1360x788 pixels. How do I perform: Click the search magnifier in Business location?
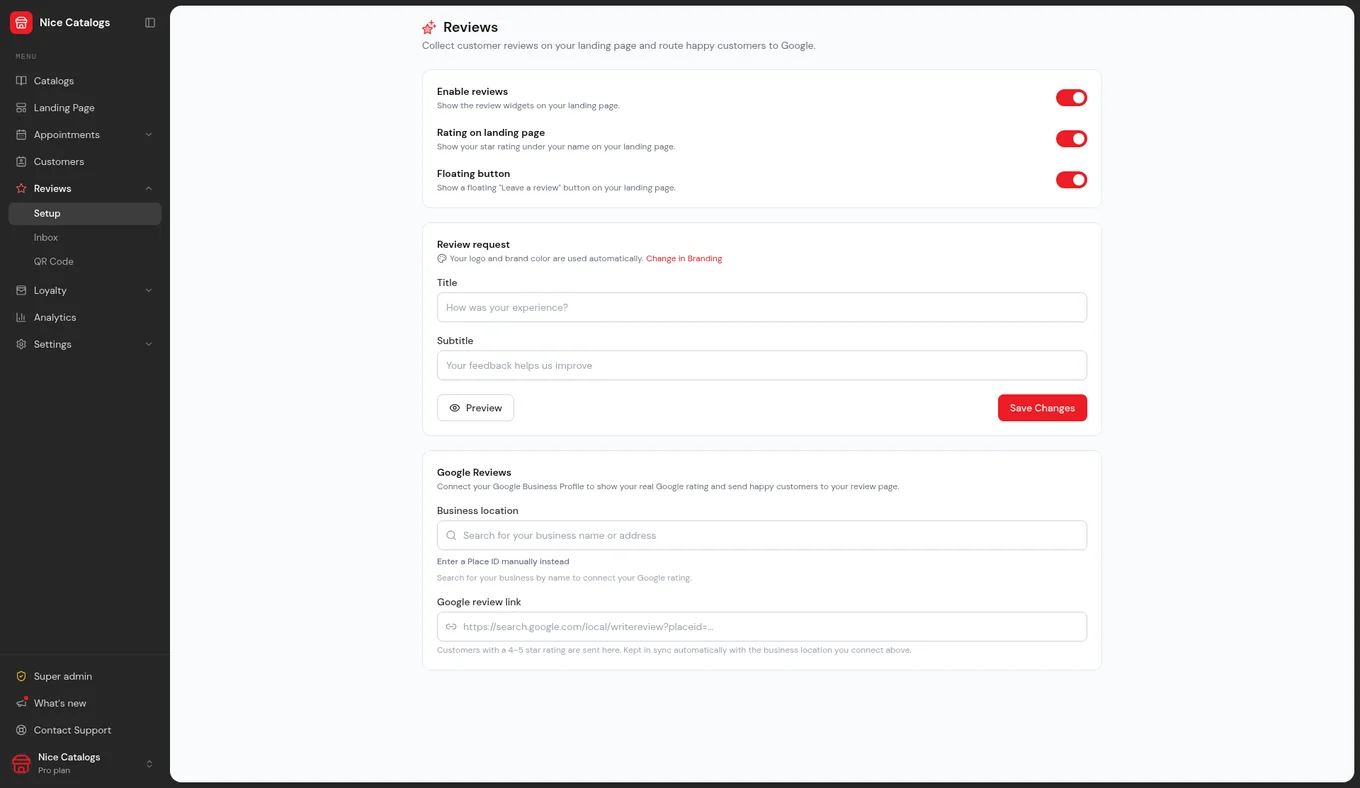451,536
